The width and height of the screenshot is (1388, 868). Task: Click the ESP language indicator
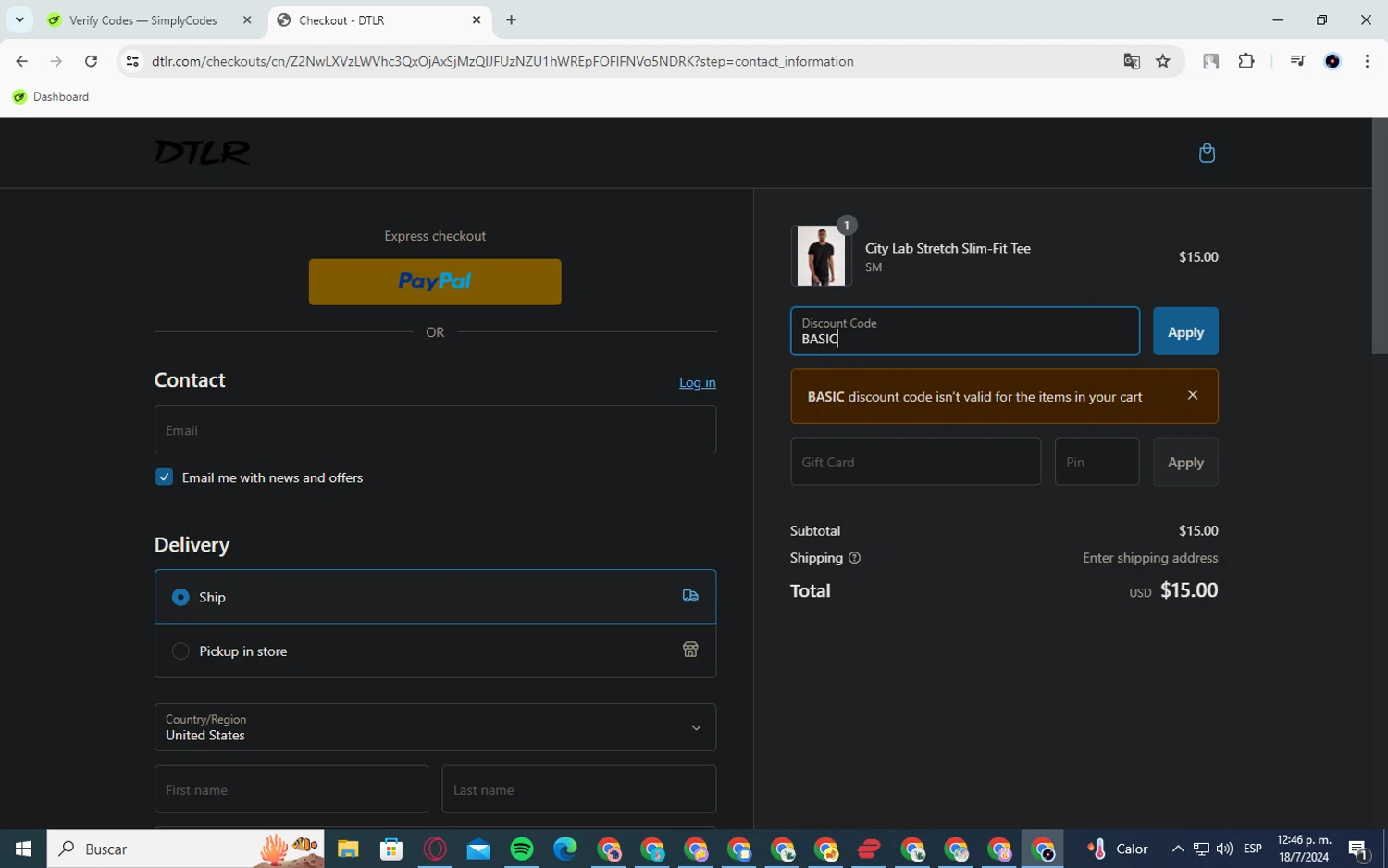(x=1253, y=849)
